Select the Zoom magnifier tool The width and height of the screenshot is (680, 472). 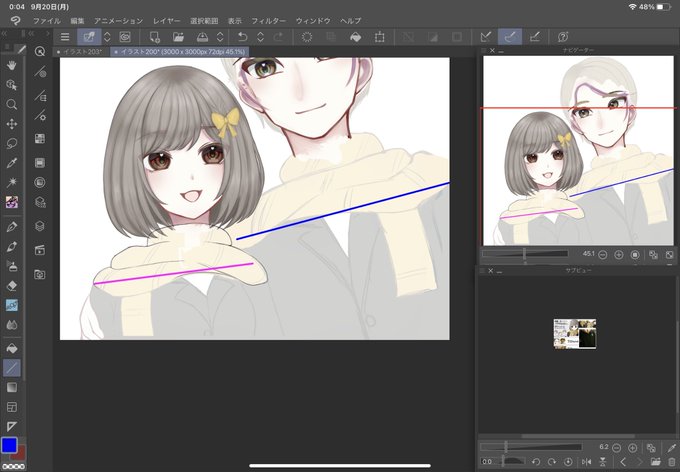(x=12, y=104)
